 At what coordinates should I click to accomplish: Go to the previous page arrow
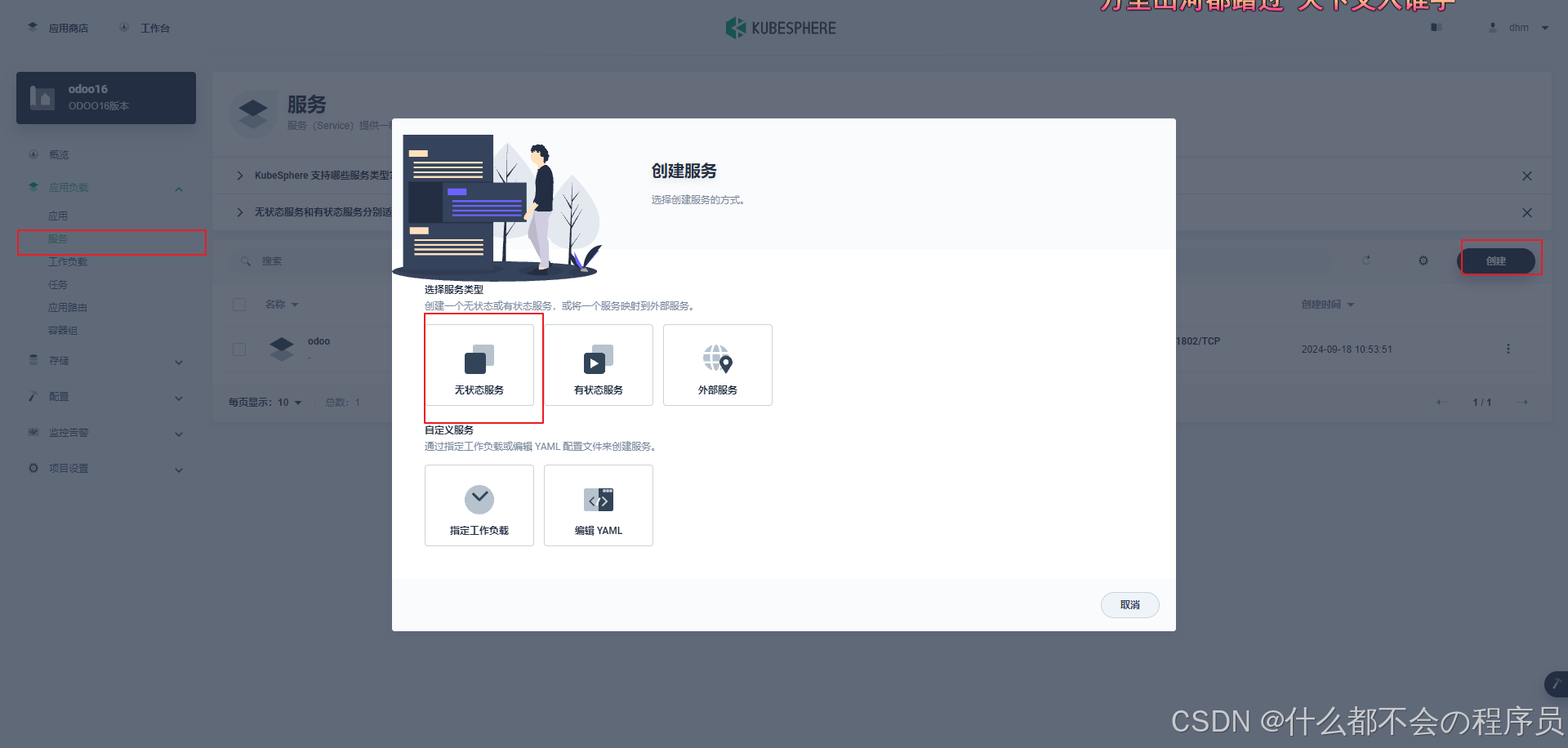tap(1441, 403)
